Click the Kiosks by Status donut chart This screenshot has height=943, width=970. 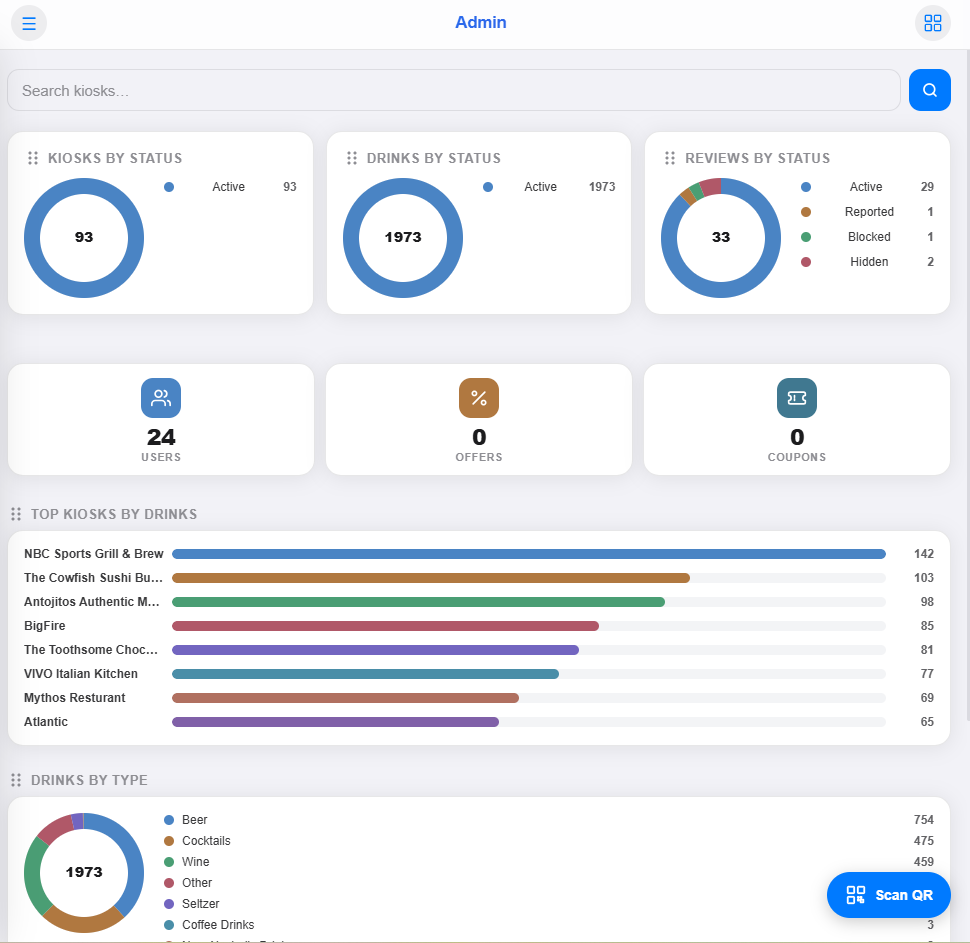click(84, 238)
